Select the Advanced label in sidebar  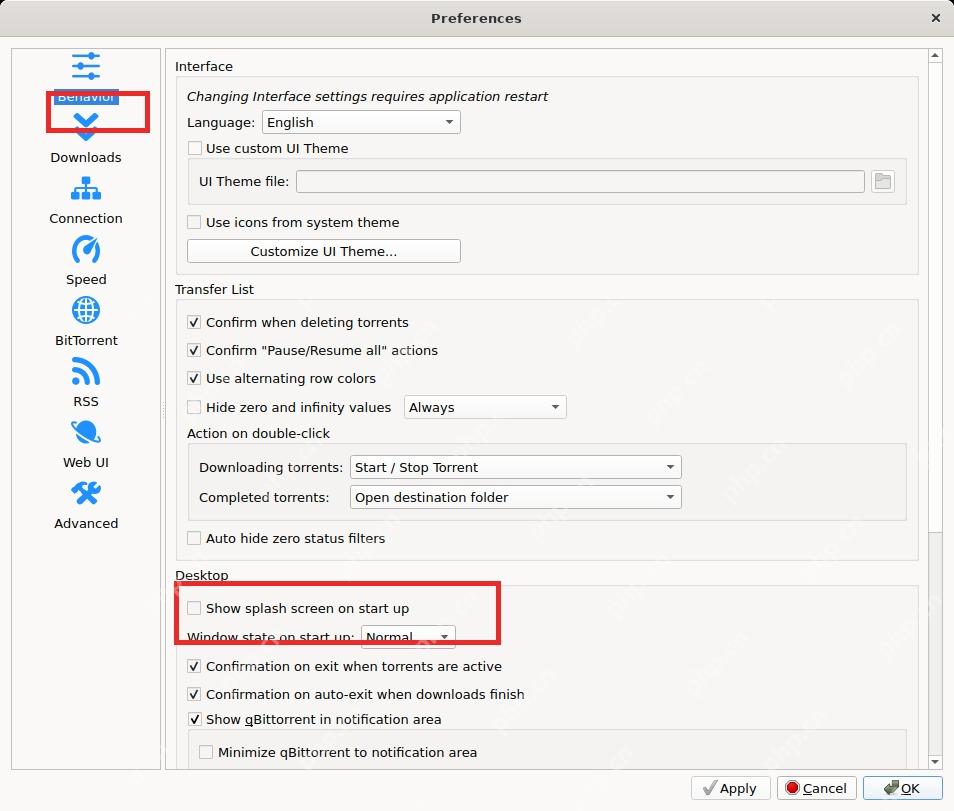[86, 523]
